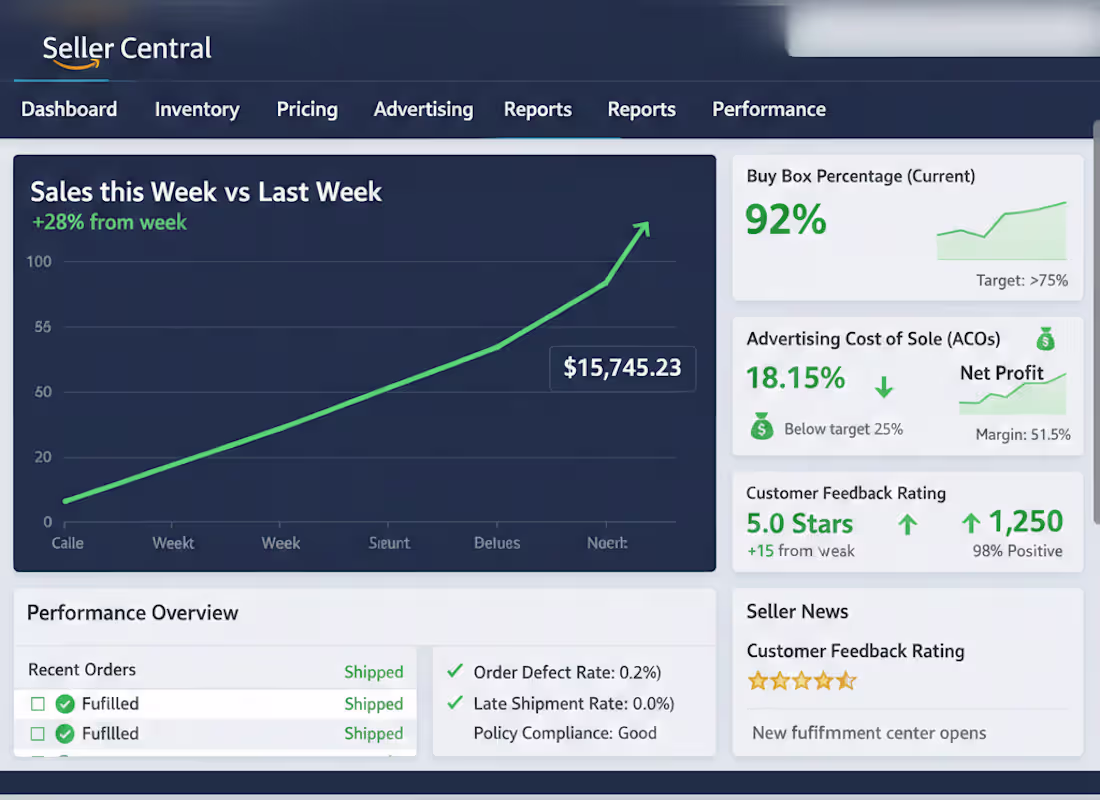Open the Dashboard tab
Viewport: 1100px width, 800px height.
pos(69,109)
